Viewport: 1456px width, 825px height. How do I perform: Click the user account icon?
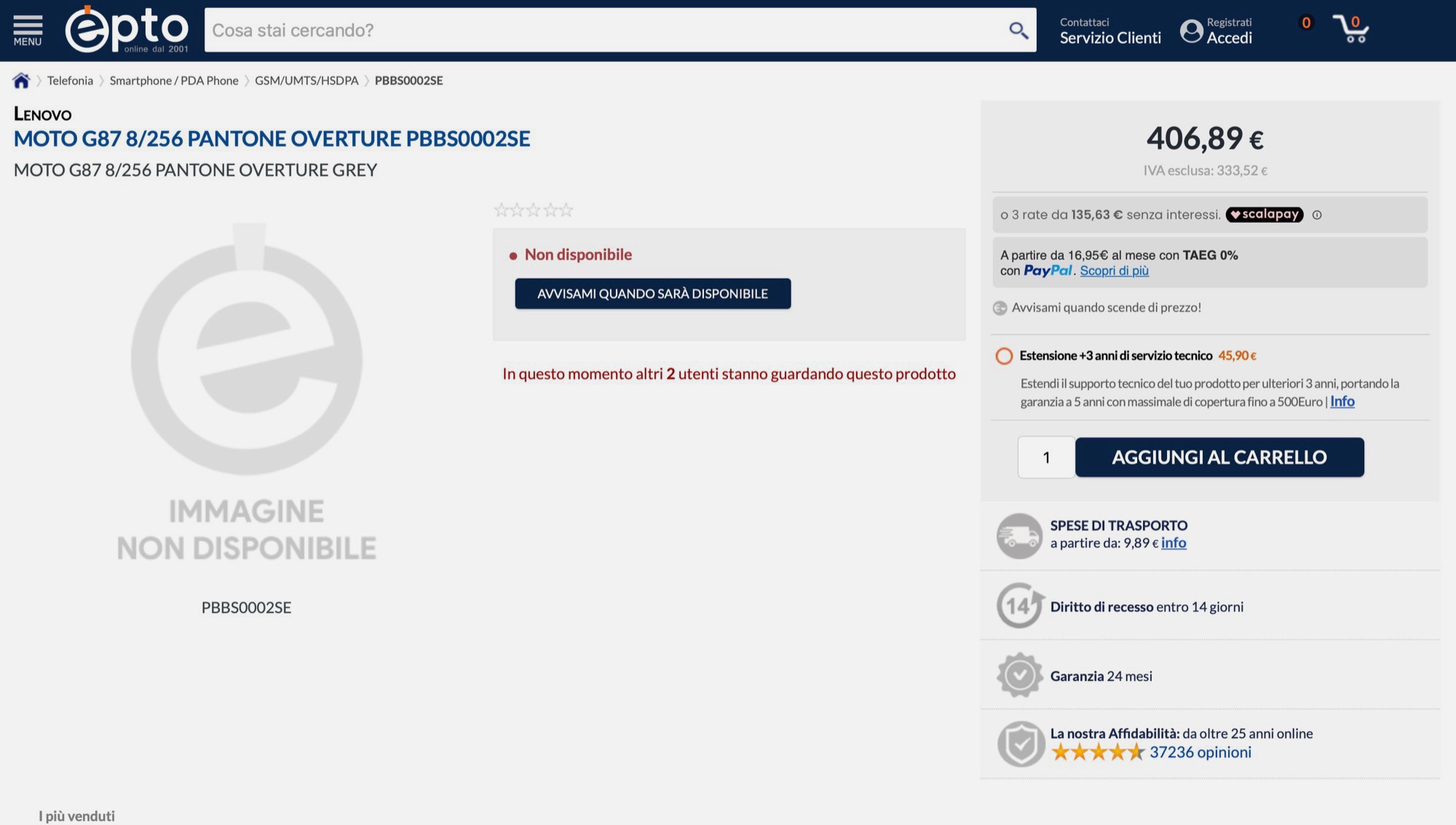(1191, 31)
